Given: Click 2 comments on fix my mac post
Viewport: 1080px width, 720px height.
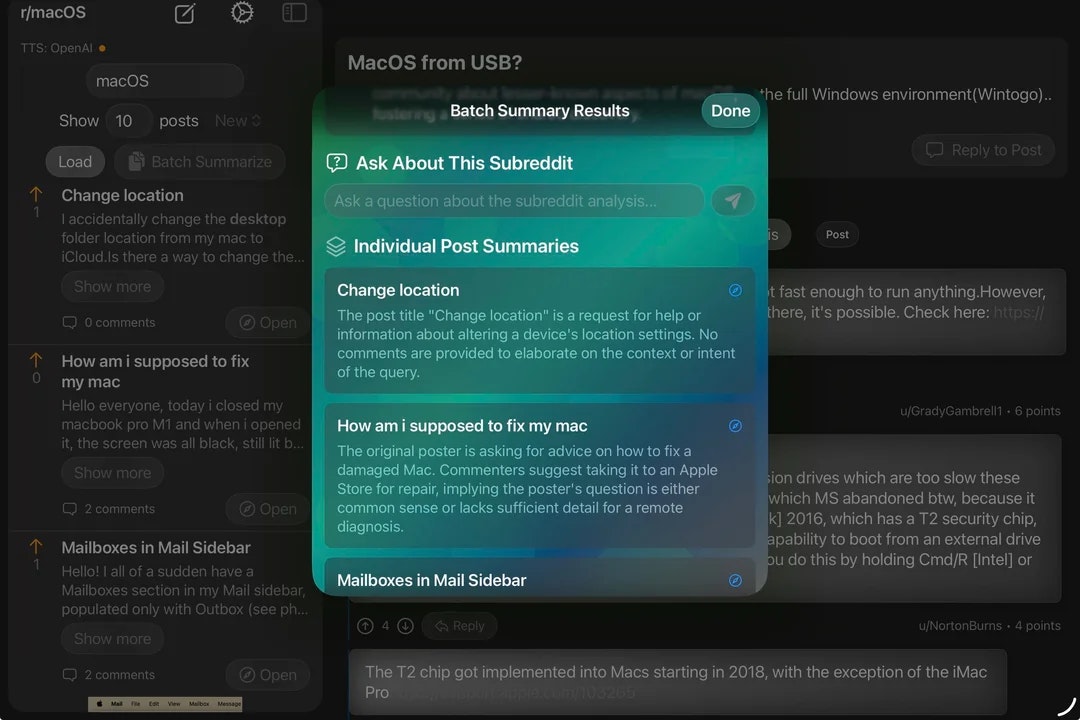Looking at the screenshot, I should pos(109,508).
